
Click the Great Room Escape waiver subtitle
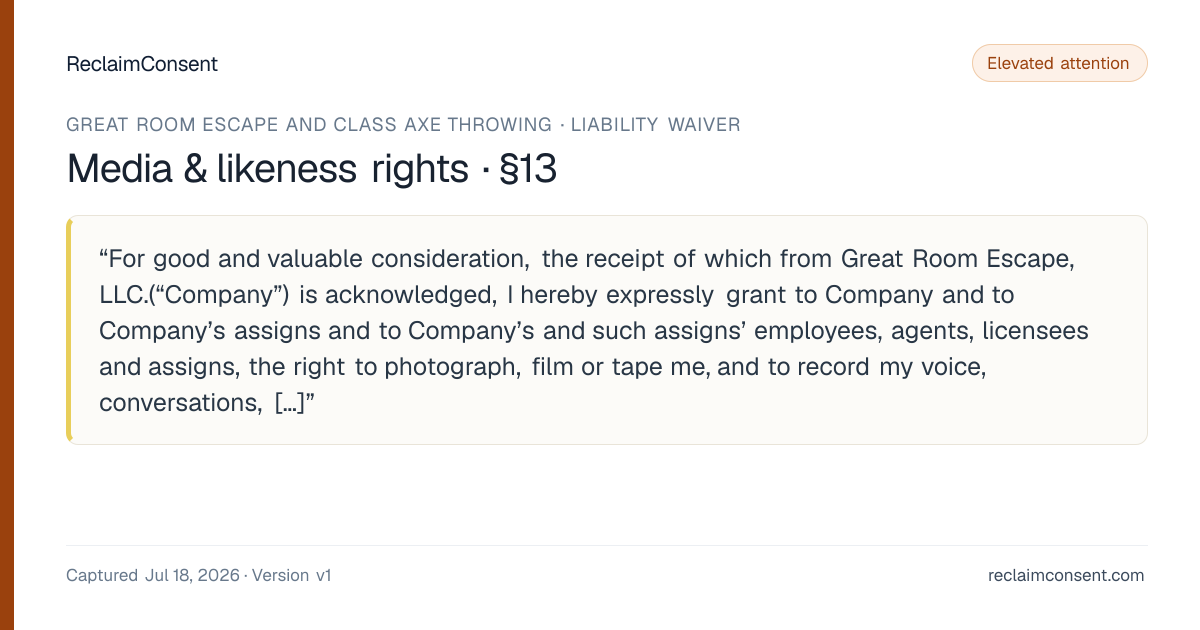pyautogui.click(x=403, y=125)
